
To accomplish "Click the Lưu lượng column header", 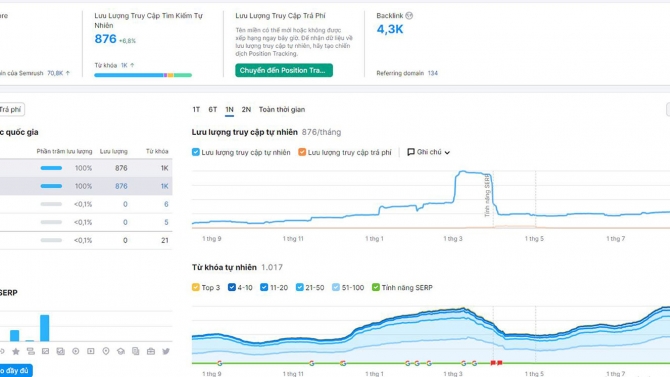I will click(114, 151).
